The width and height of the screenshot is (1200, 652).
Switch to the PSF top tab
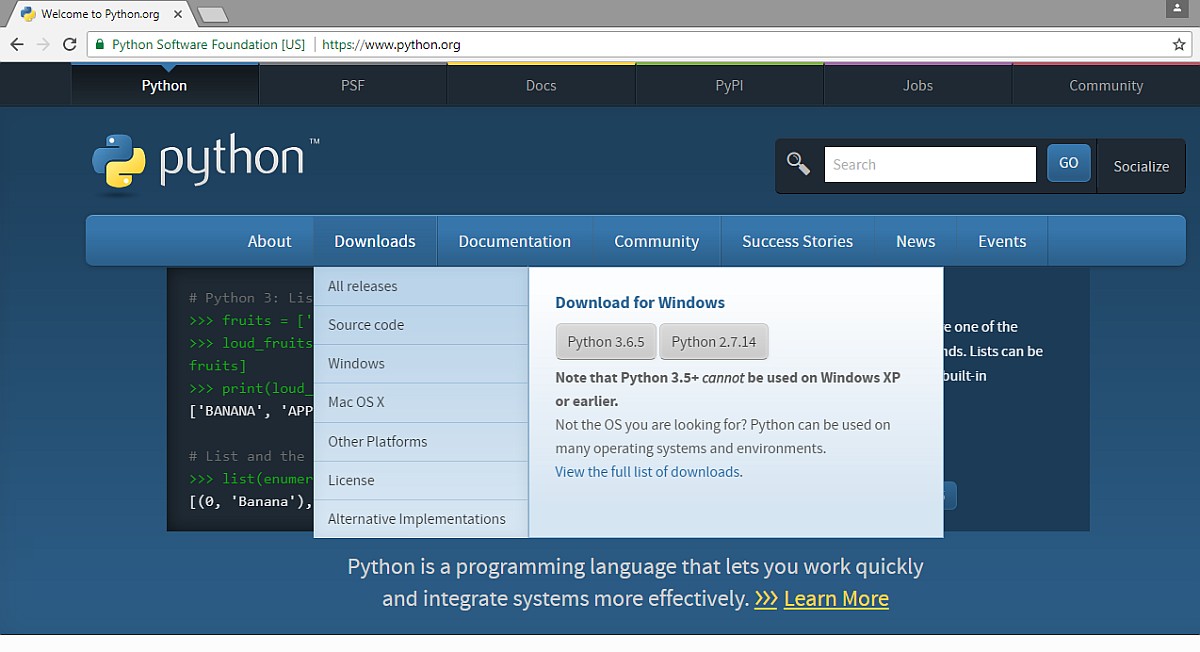(x=353, y=85)
